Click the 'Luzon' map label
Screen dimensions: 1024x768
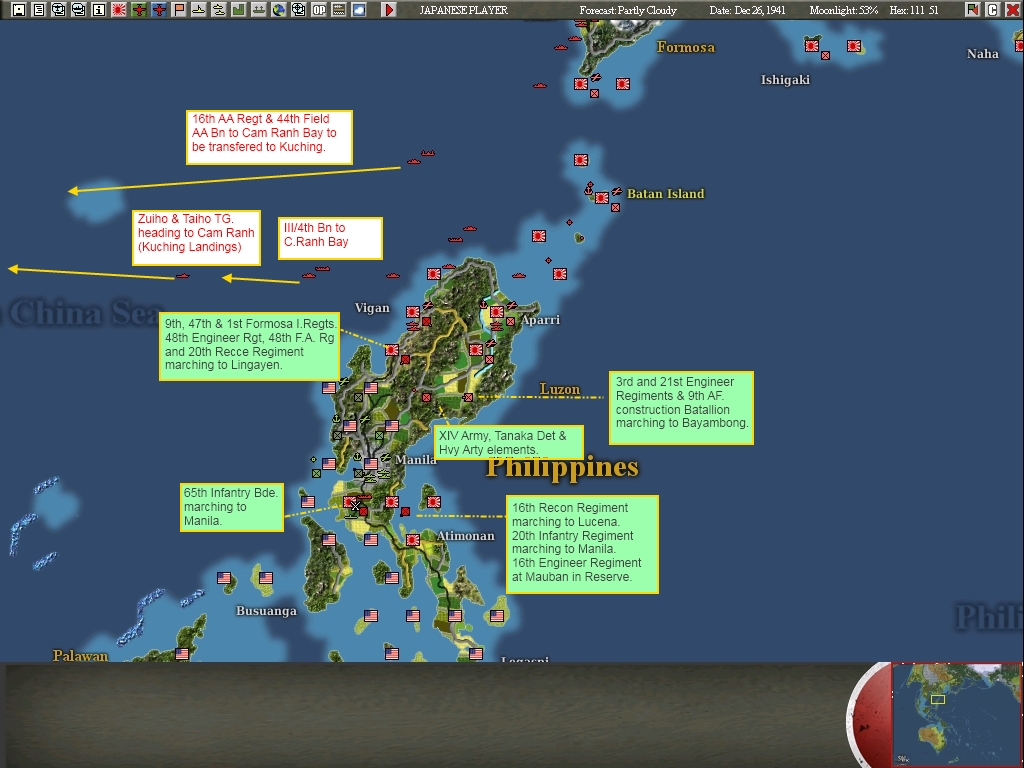coord(560,389)
